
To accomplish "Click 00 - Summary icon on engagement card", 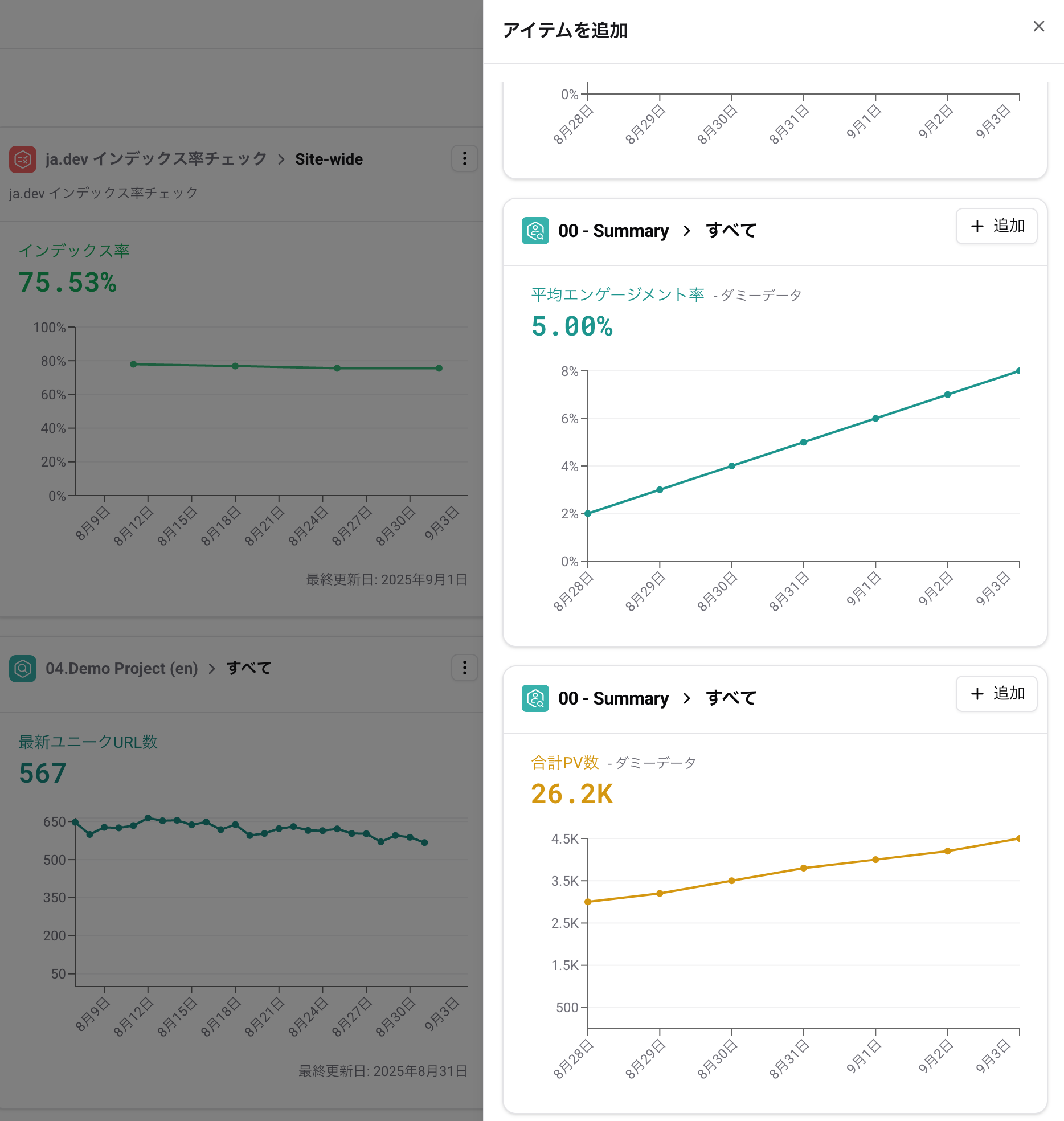I will pos(535,231).
